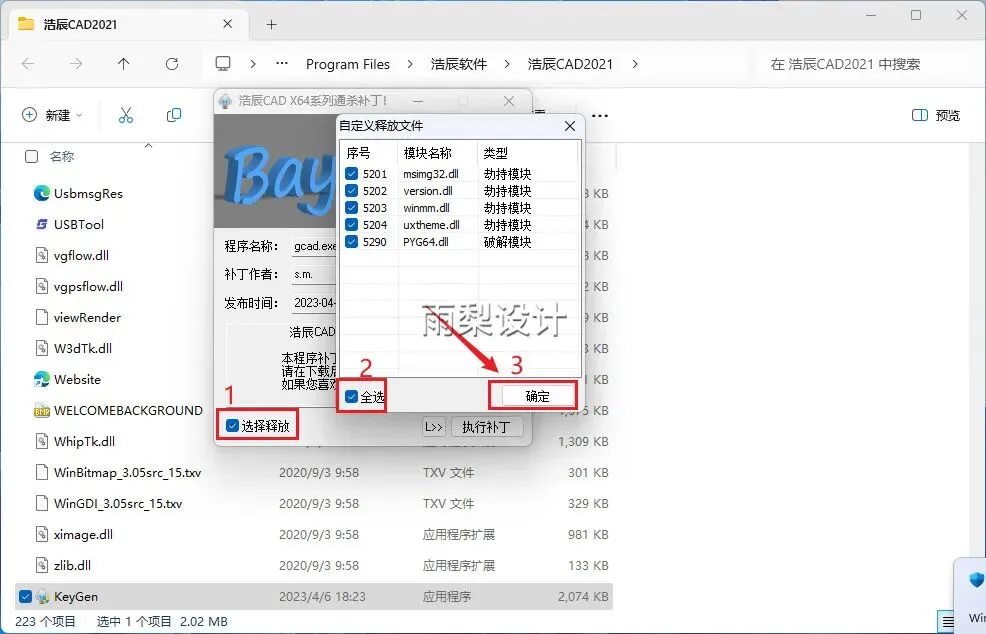The image size is (986, 634).
Task: Click 浩辰软件 in the breadcrumb
Action: (x=458, y=64)
